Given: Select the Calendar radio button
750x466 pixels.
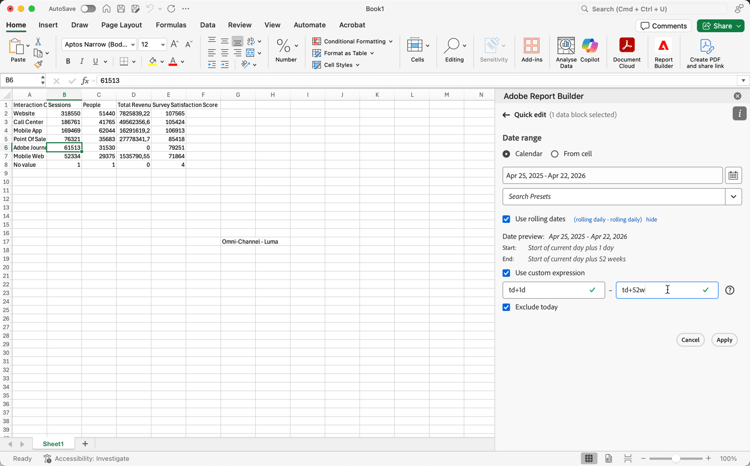Looking at the screenshot, I should click(506, 154).
